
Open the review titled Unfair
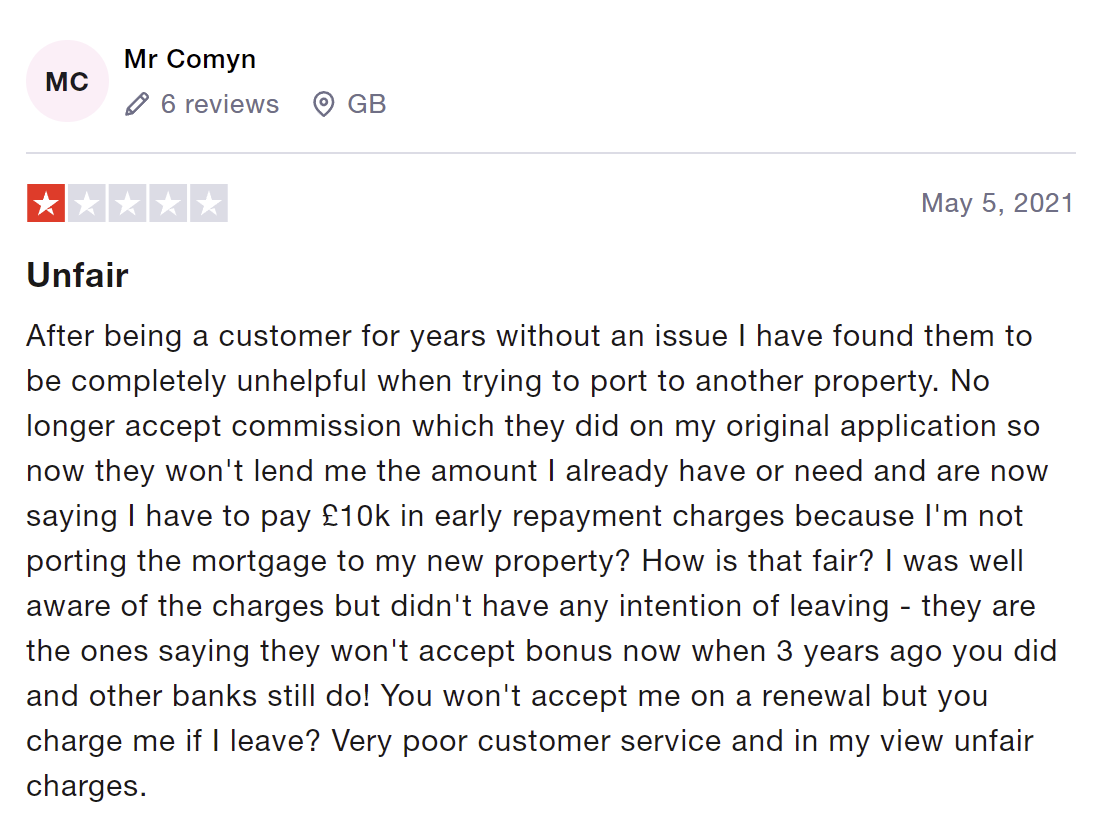78,275
